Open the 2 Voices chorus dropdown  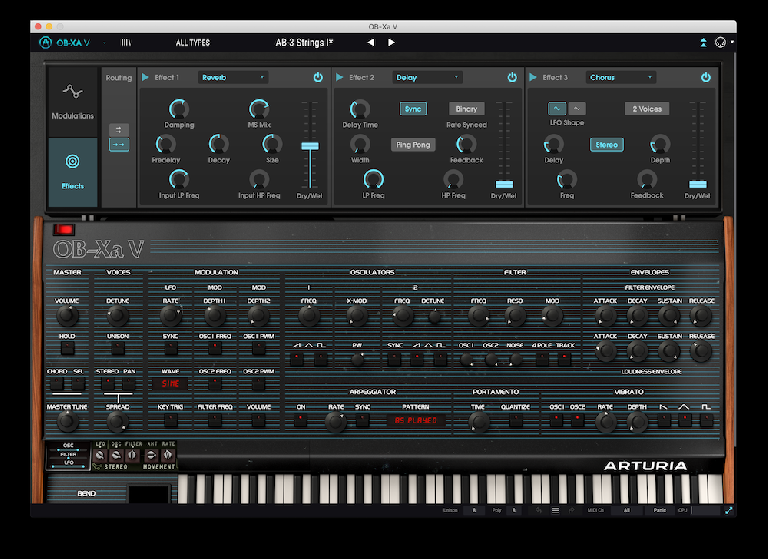(x=647, y=109)
